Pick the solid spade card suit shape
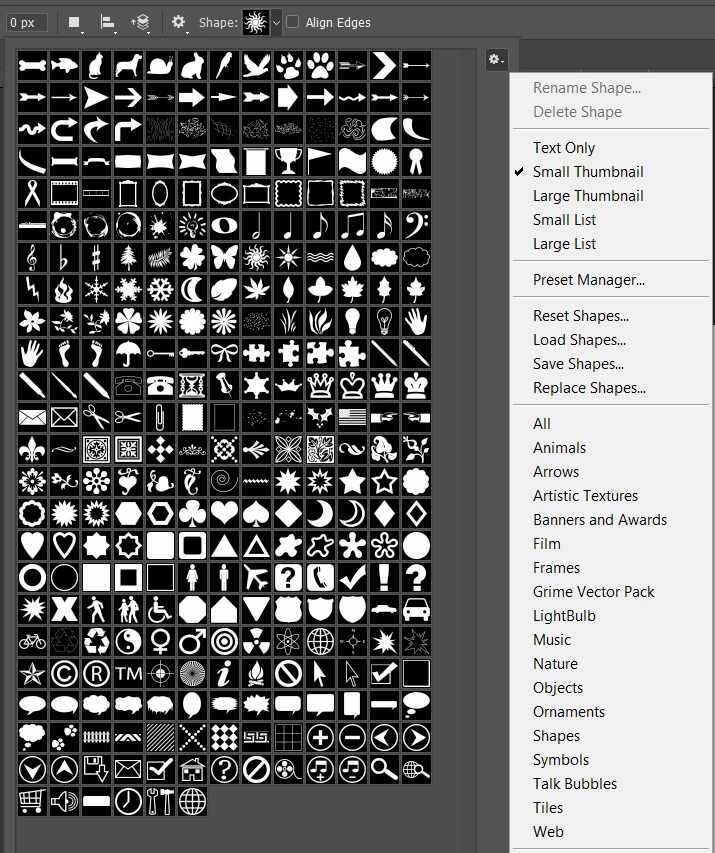 [256, 514]
